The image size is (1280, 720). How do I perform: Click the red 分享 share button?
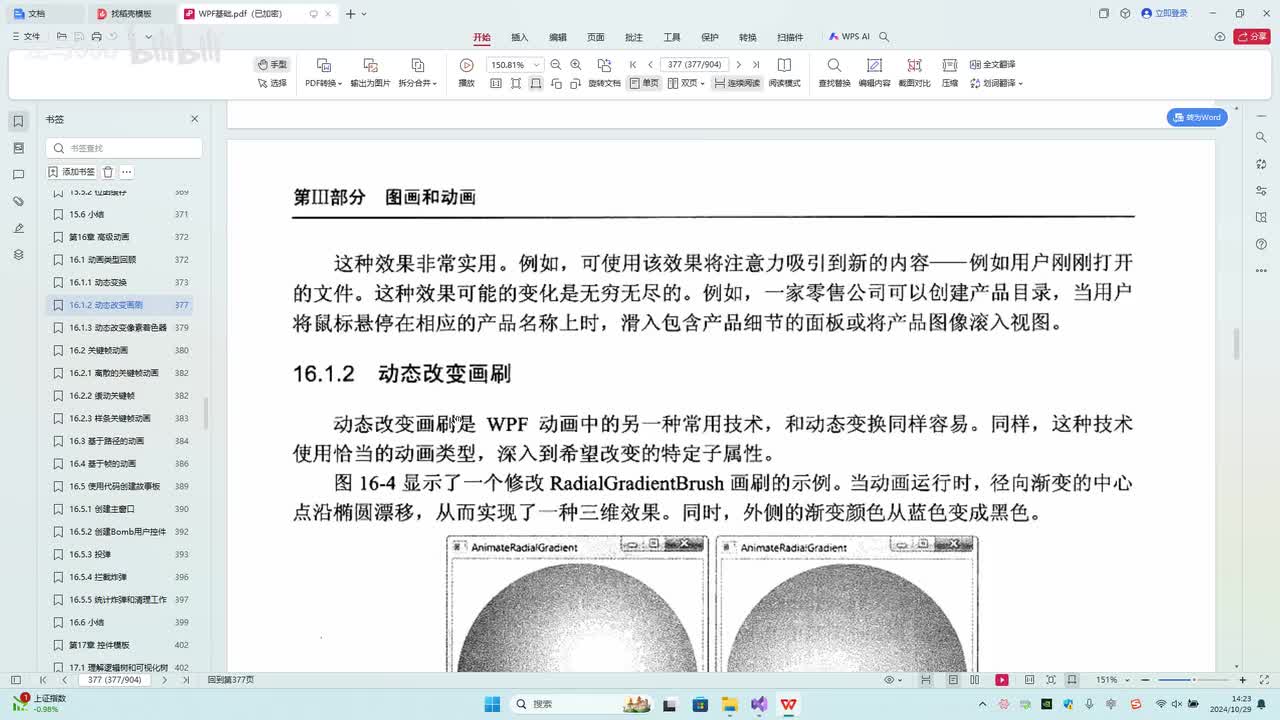point(1252,36)
